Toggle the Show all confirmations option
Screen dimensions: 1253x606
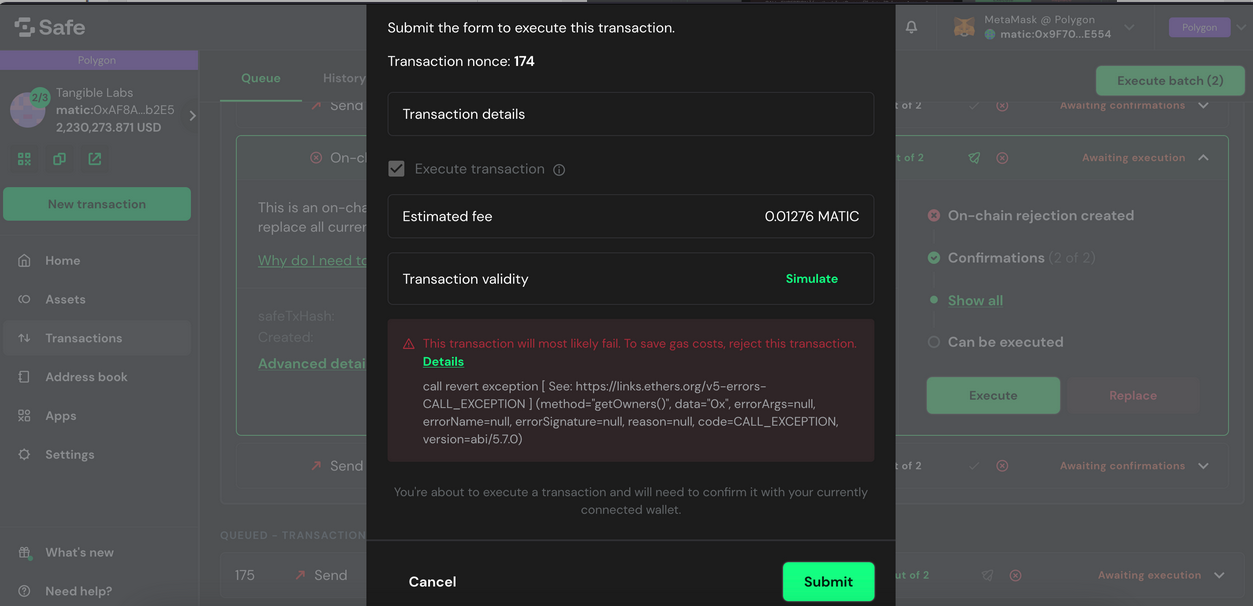point(974,299)
